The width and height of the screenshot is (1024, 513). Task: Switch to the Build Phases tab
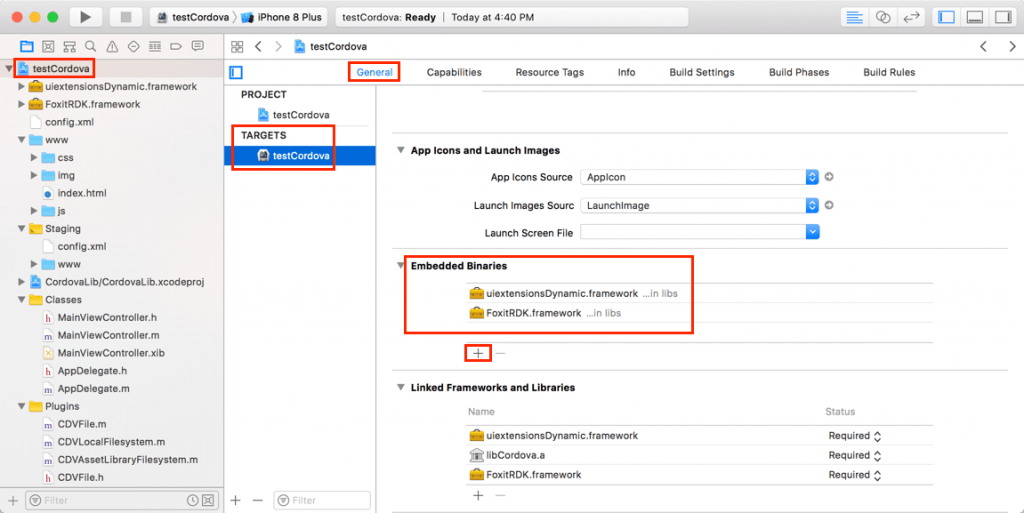799,72
